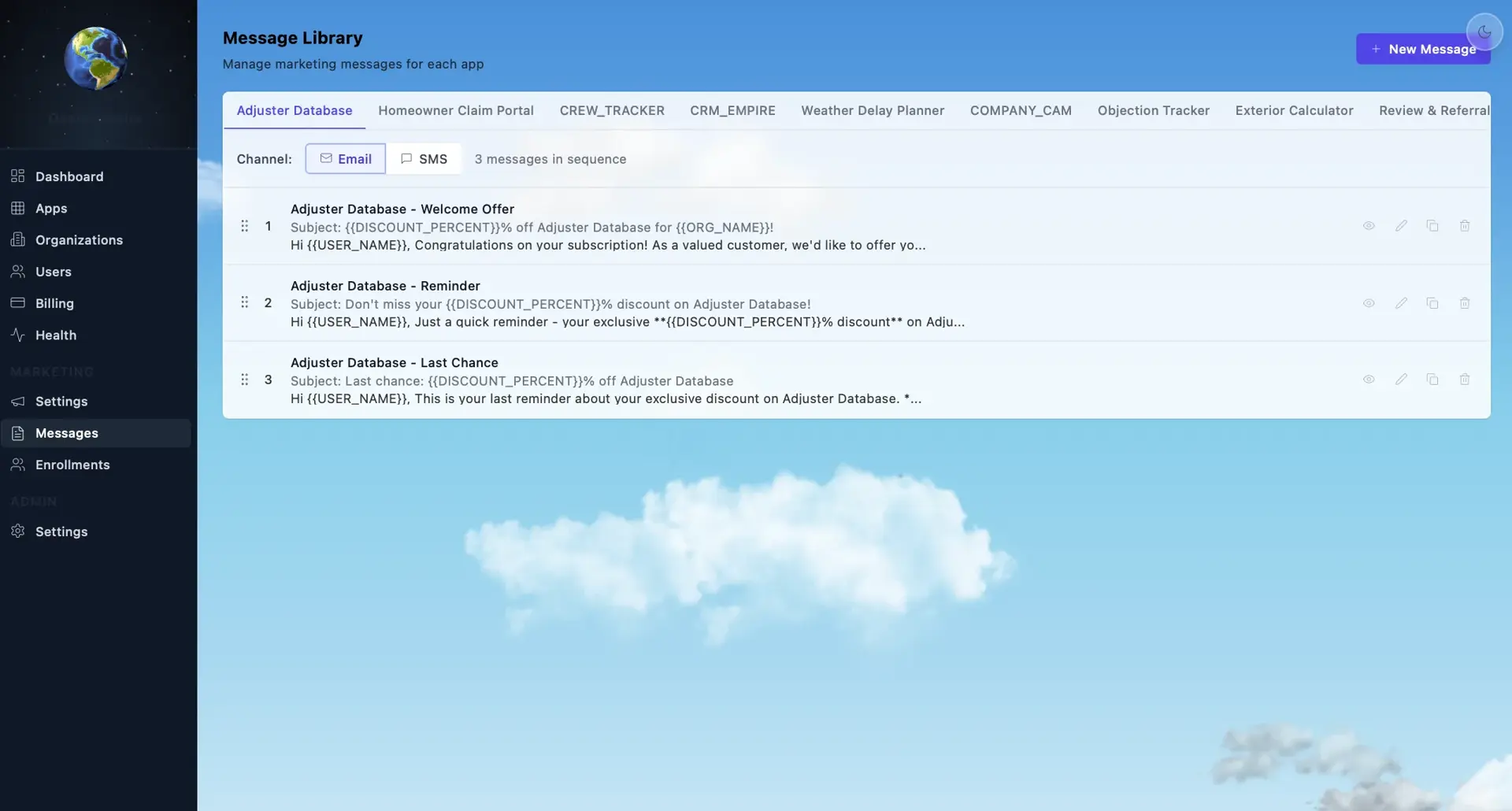
Task: Duplicate the Reminder message
Action: point(1432,303)
